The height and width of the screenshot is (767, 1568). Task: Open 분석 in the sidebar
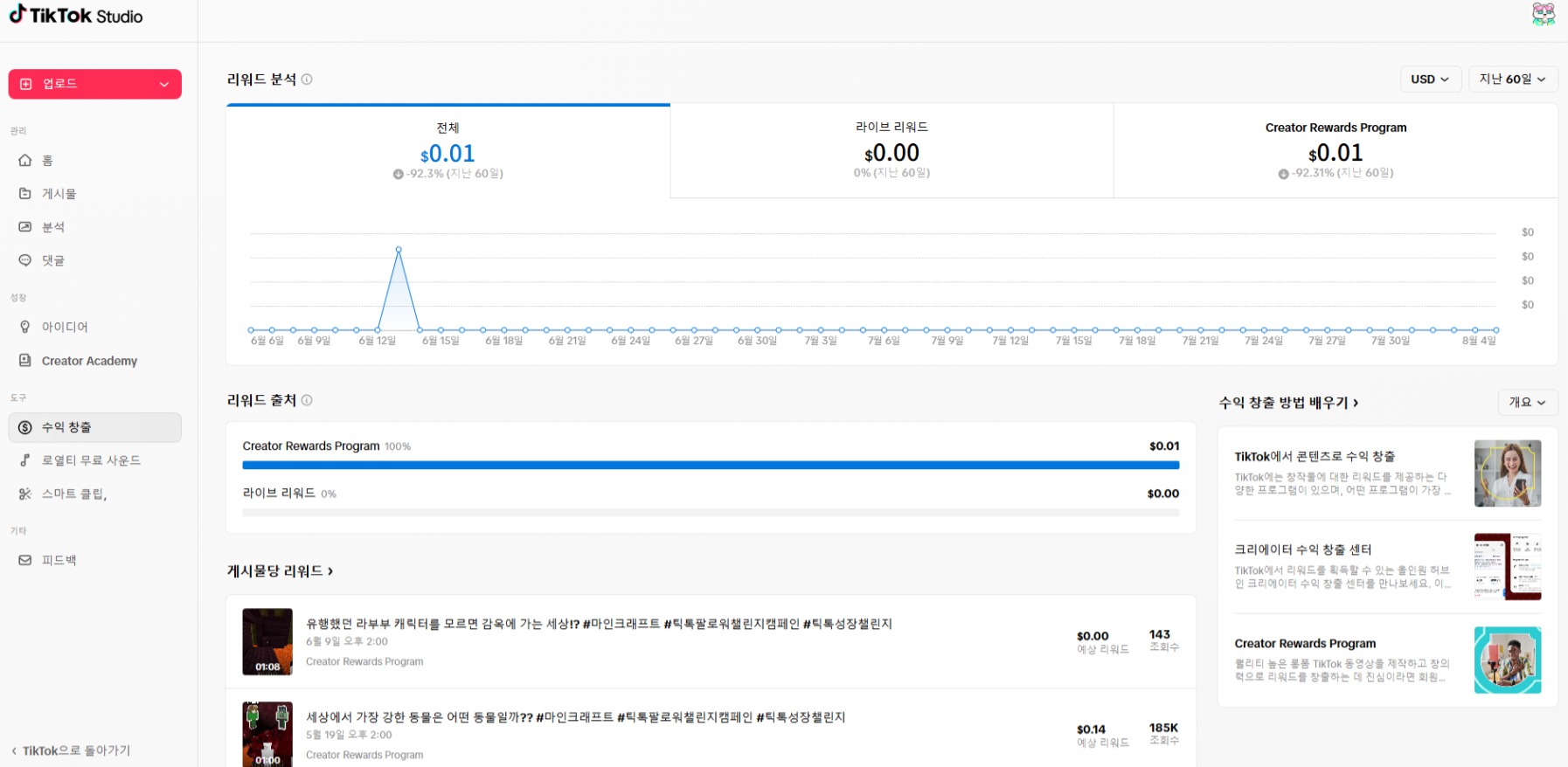pos(94,227)
